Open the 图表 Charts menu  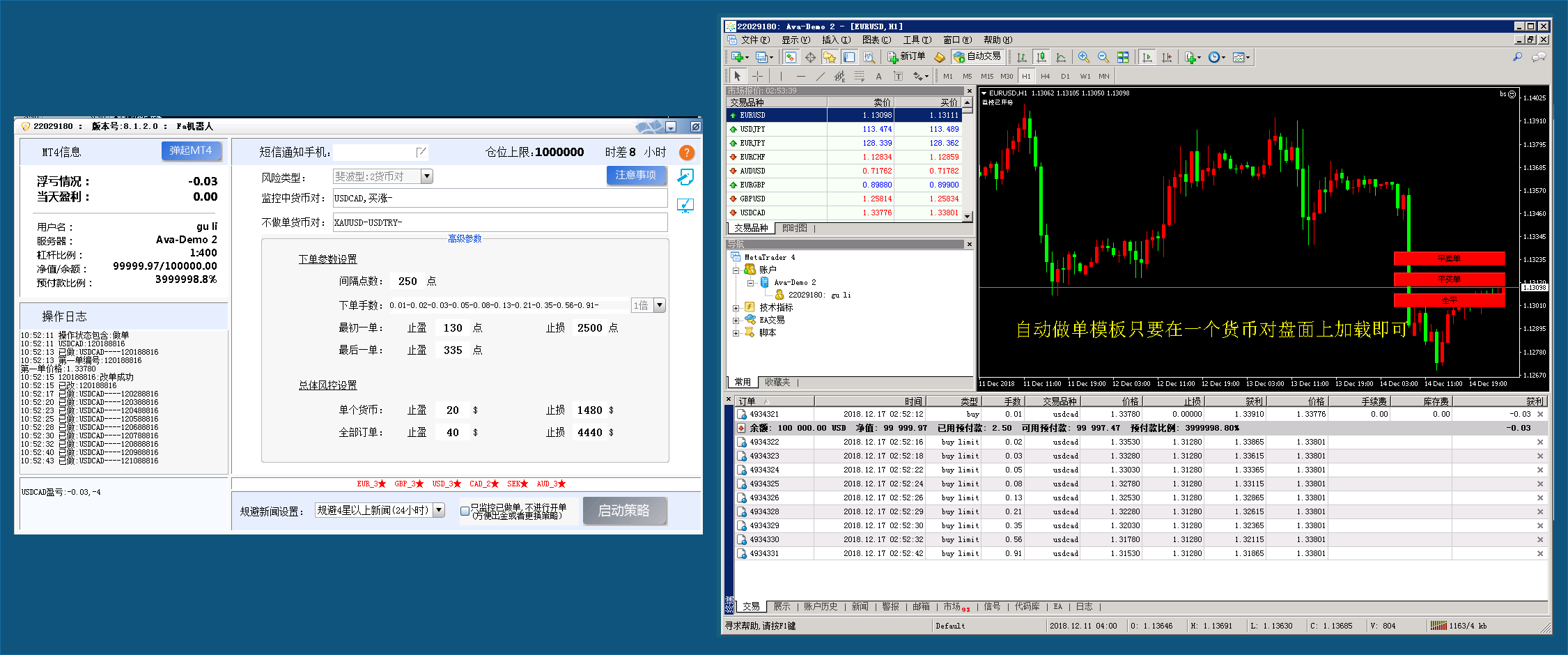tap(876, 40)
